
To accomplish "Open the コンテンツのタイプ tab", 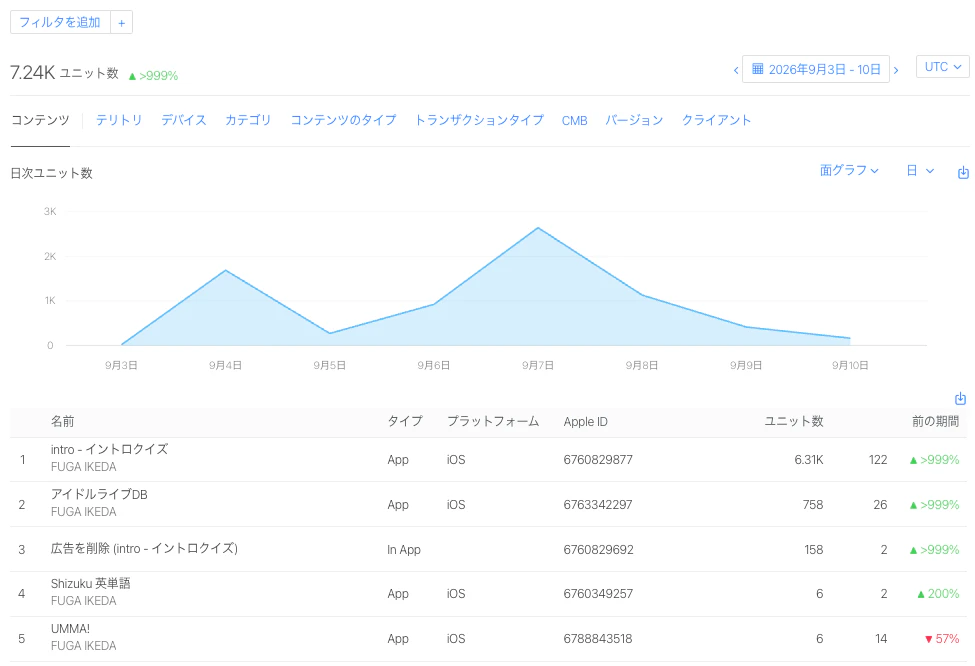I will tap(343, 120).
